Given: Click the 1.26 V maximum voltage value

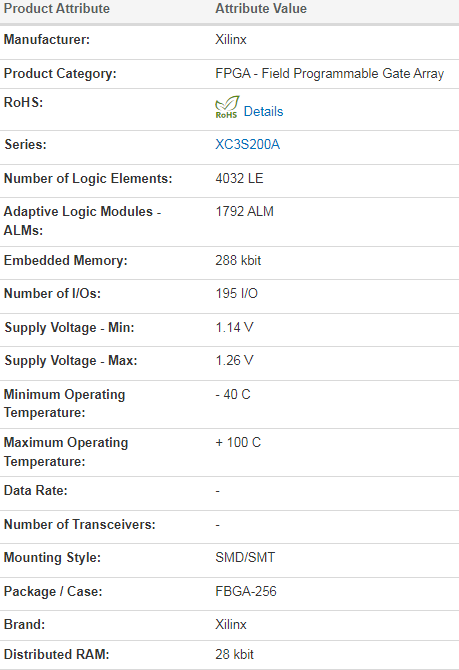Looking at the screenshot, I should coord(234,360).
